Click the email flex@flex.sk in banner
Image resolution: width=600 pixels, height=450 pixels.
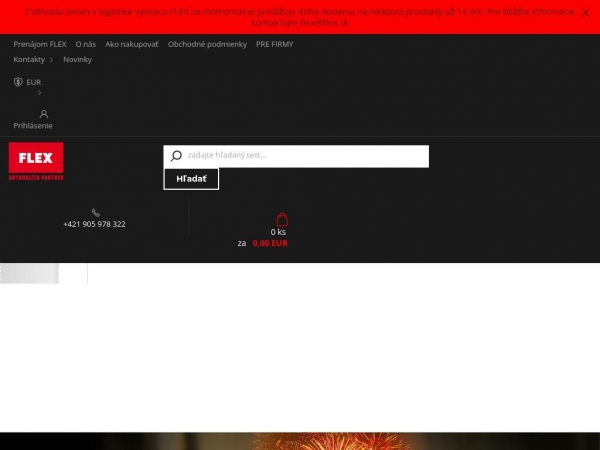[x=324, y=23]
